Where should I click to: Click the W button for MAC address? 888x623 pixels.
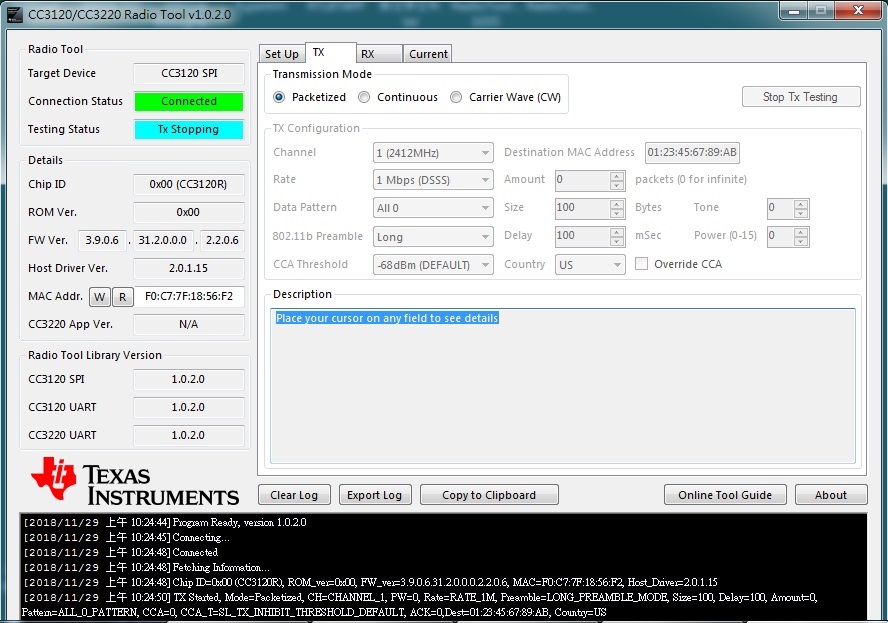(x=100, y=297)
